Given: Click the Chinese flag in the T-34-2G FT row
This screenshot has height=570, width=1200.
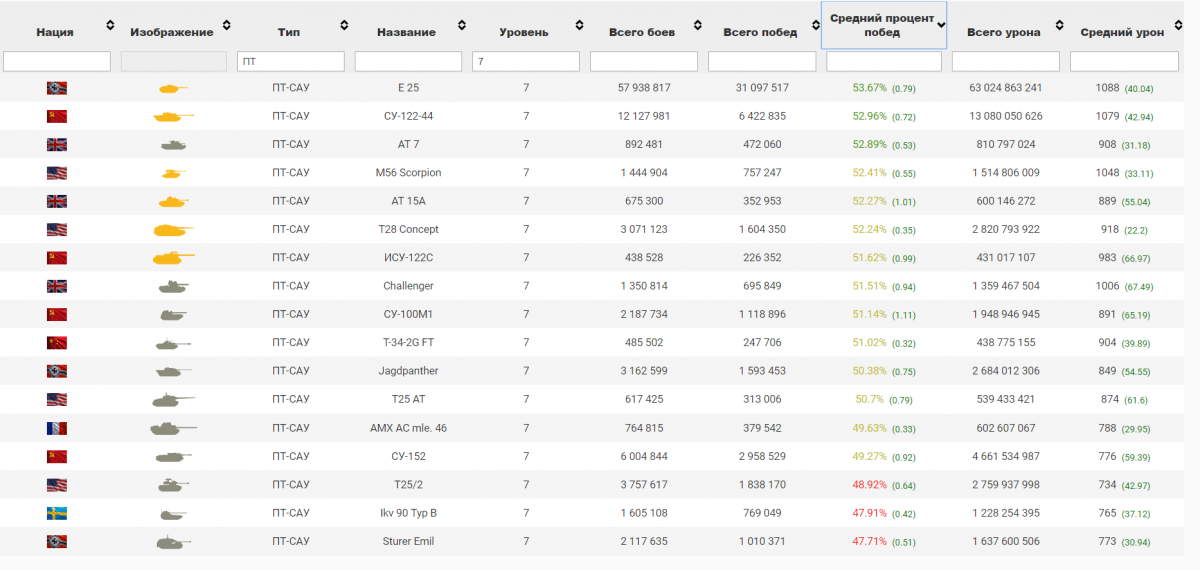Looking at the screenshot, I should (56, 343).
